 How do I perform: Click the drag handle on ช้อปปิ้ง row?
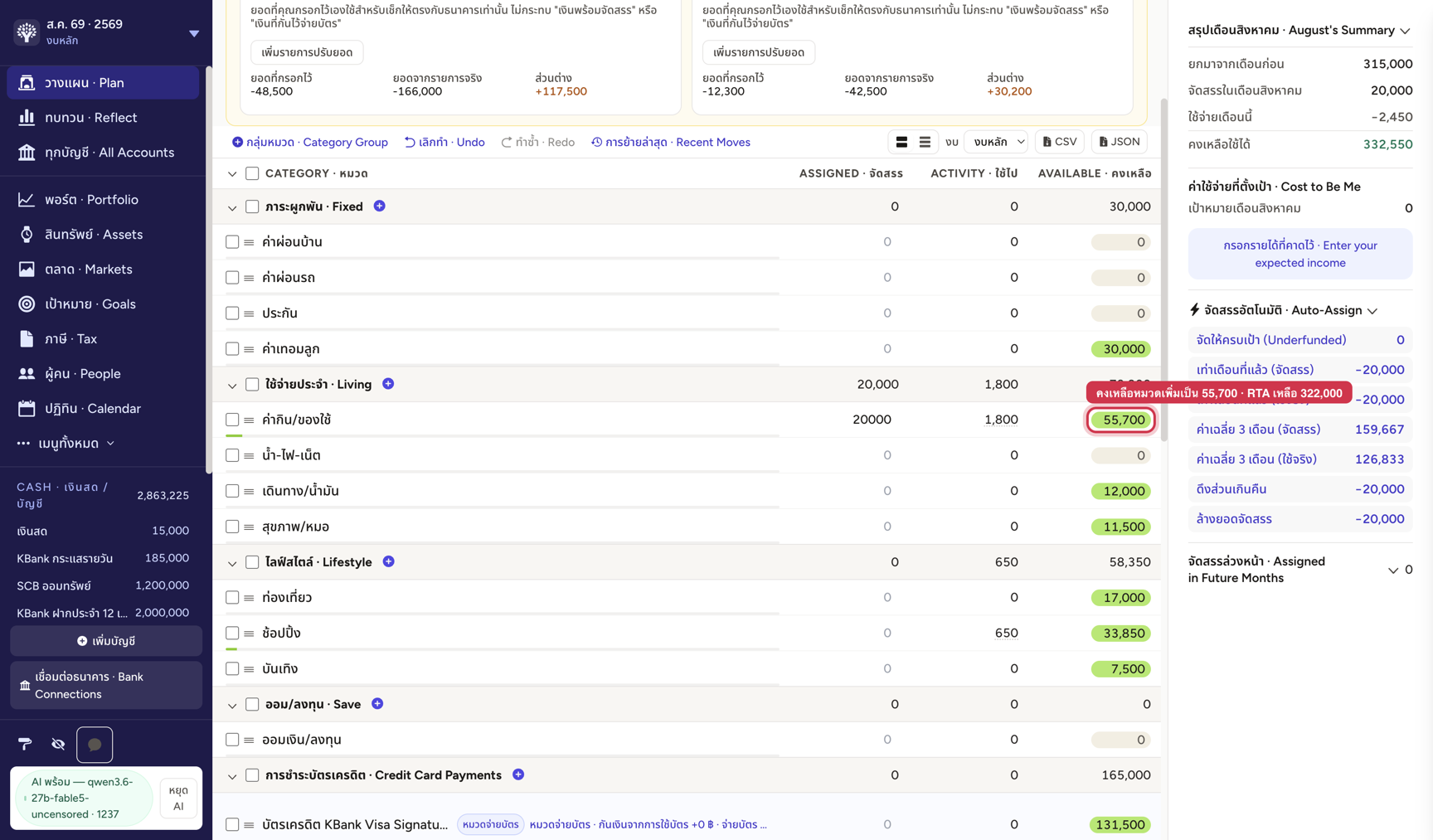pyautogui.click(x=249, y=634)
